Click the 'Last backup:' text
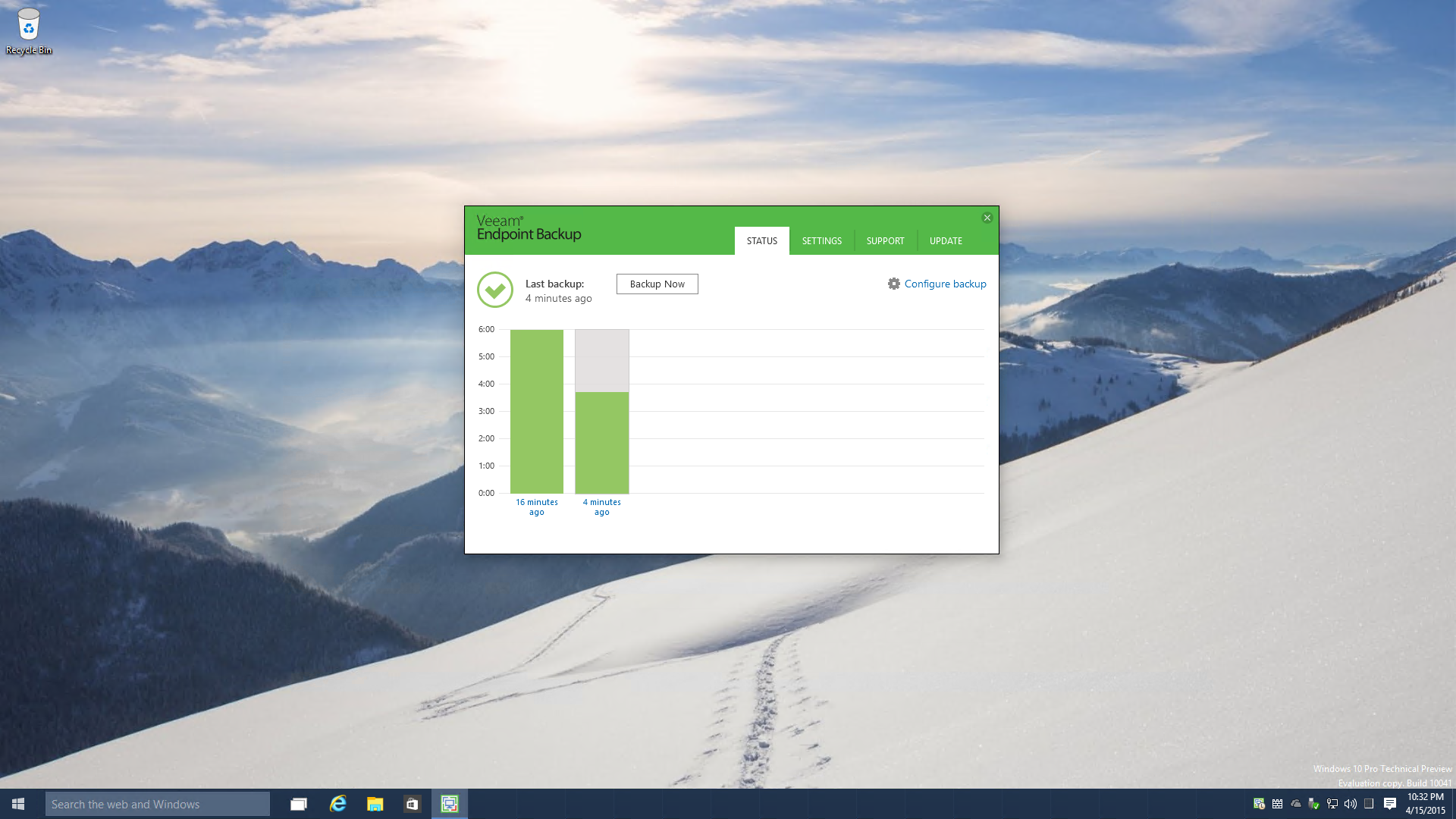Screen dimensions: 1456x819 [554, 284]
